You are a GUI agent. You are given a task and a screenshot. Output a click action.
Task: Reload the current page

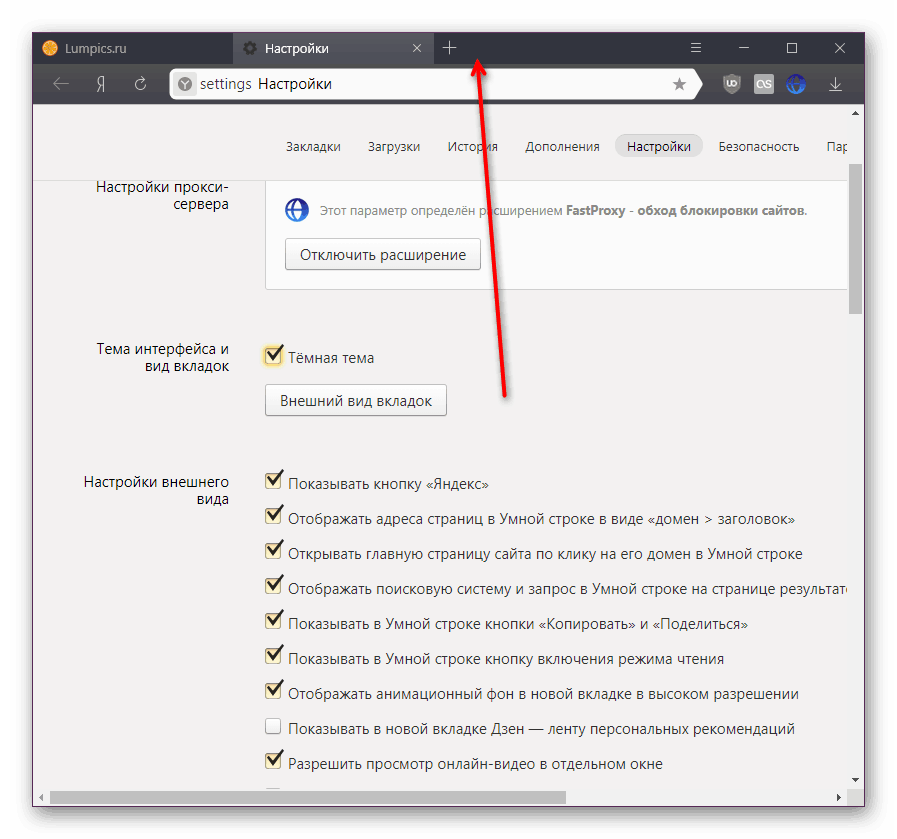(140, 84)
